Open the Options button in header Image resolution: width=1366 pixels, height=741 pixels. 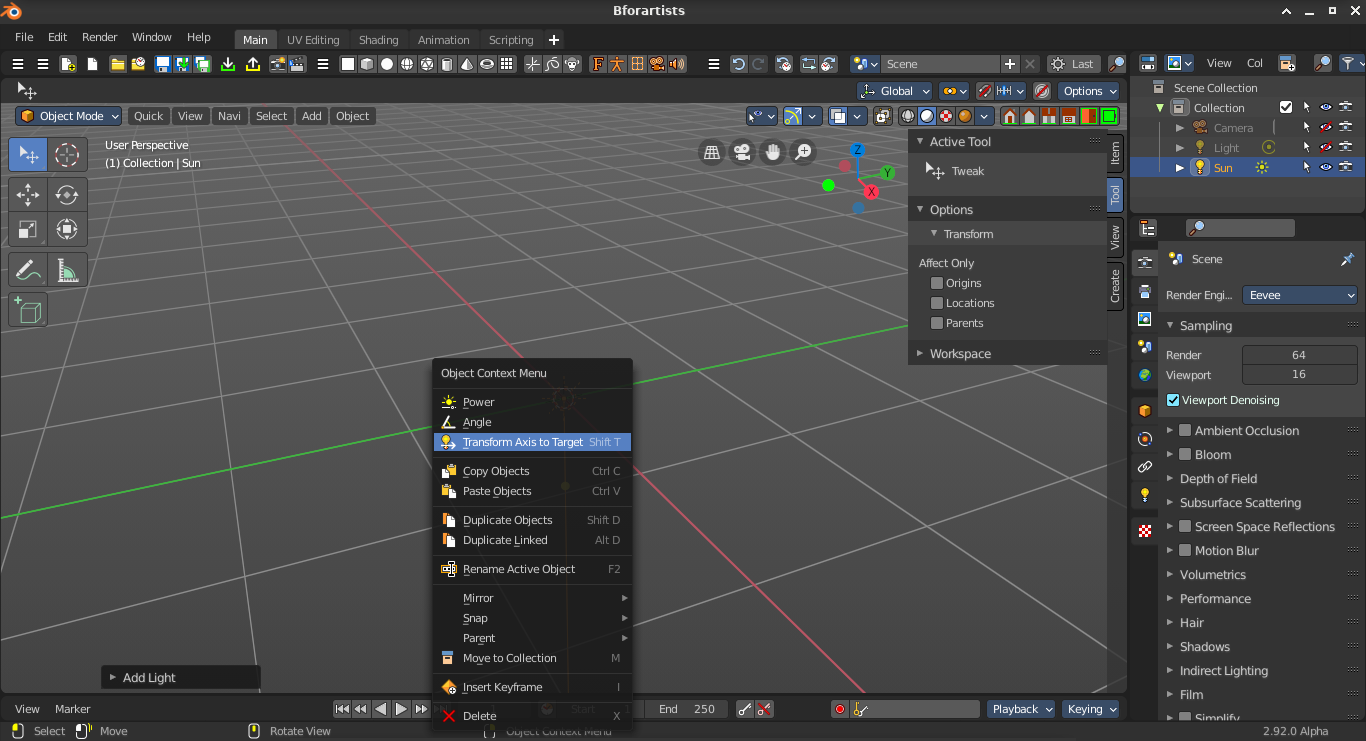(x=1089, y=91)
